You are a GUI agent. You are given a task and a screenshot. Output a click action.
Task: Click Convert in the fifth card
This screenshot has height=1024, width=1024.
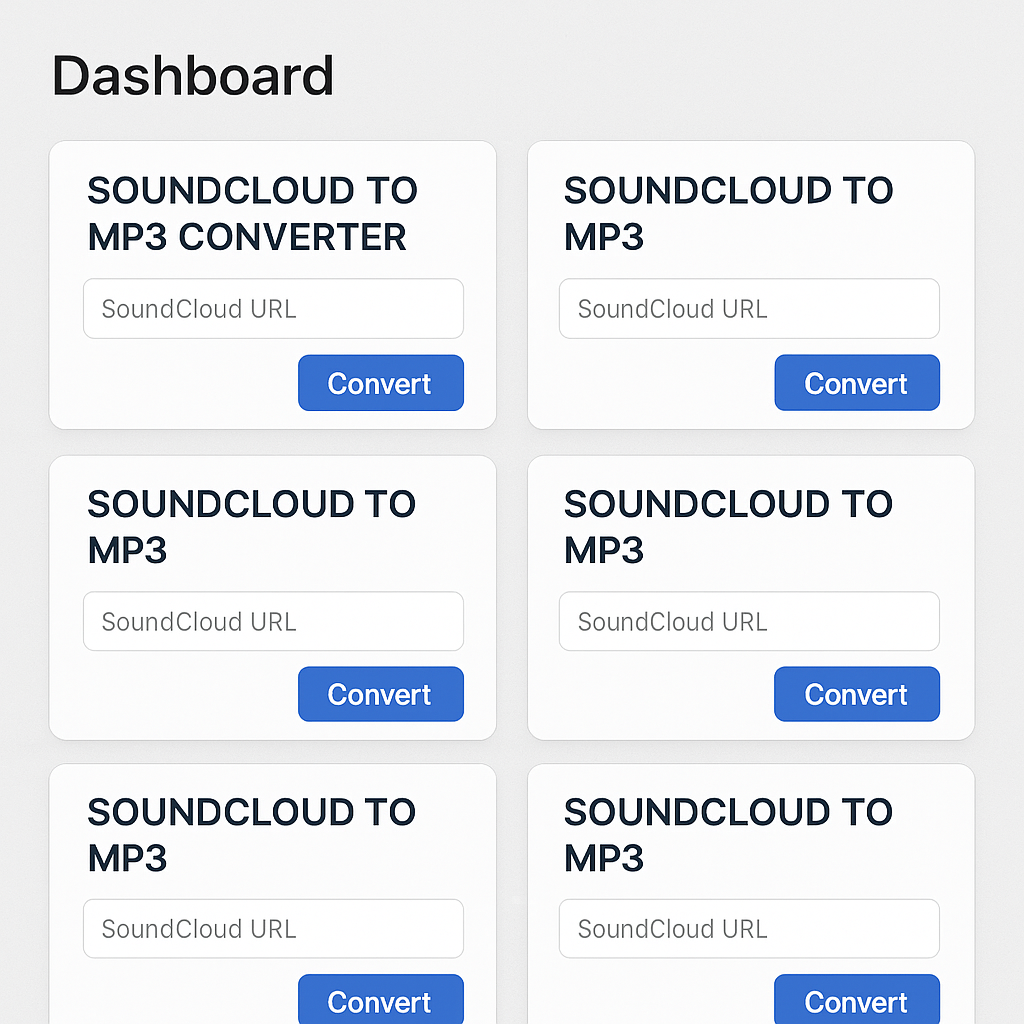(x=380, y=1001)
